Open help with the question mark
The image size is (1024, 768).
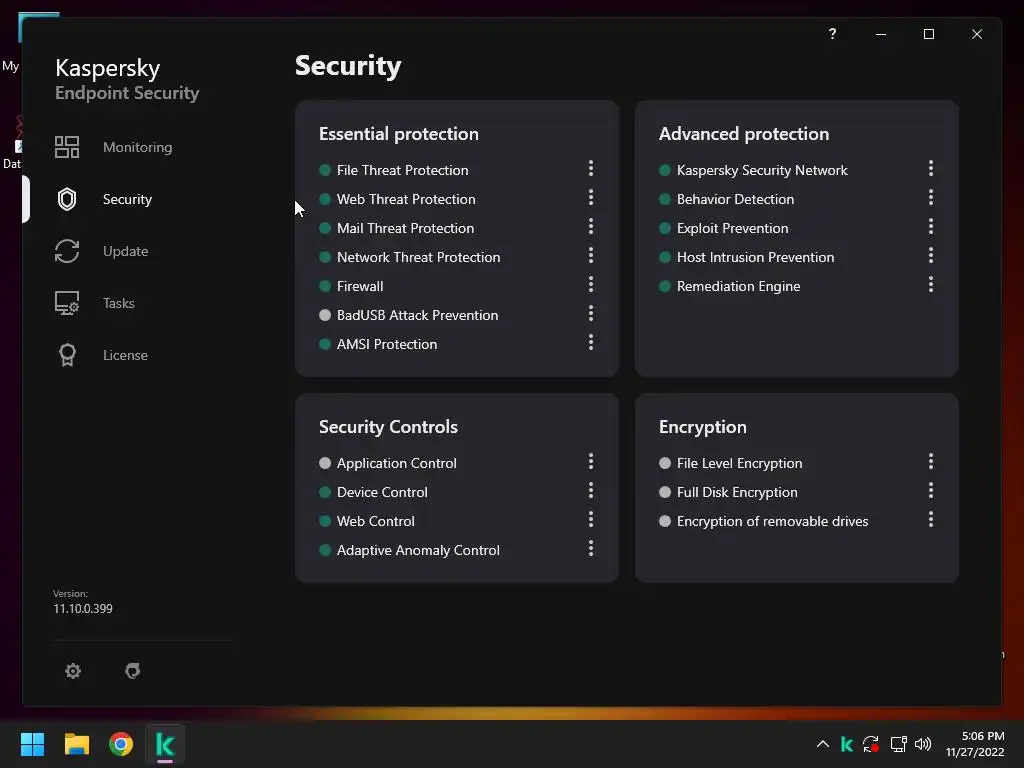tap(832, 33)
